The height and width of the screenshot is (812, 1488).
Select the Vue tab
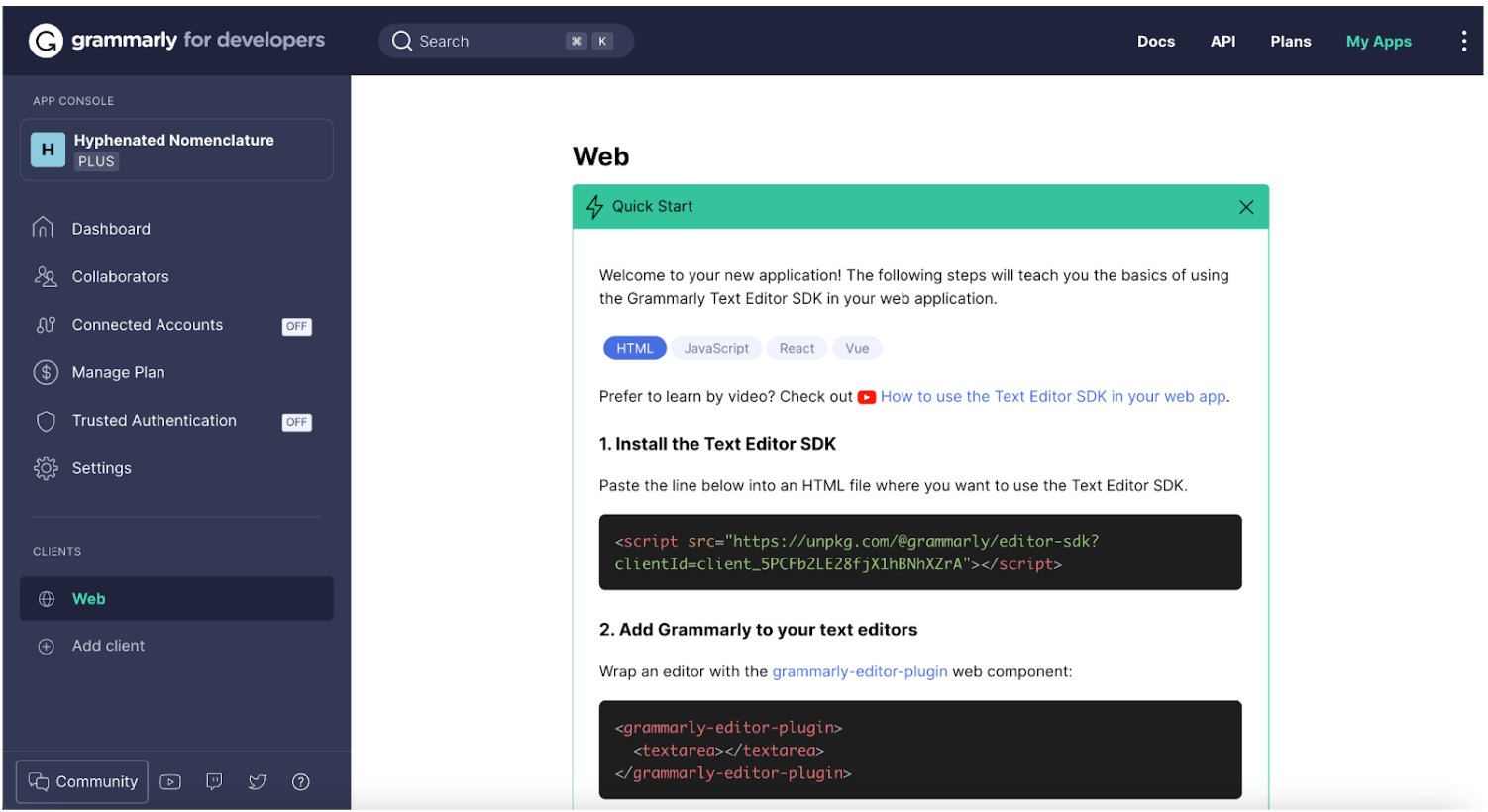[857, 348]
